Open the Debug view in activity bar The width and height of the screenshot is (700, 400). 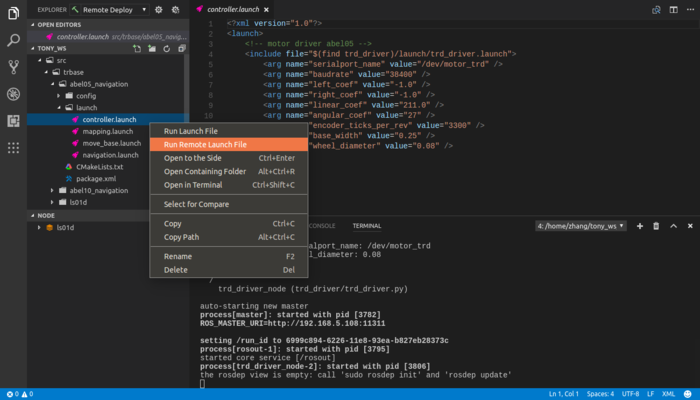coord(13,94)
